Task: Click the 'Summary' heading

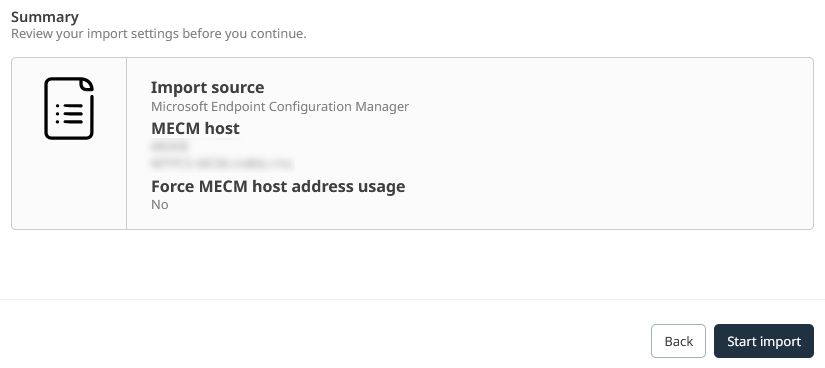Action: 45,17
